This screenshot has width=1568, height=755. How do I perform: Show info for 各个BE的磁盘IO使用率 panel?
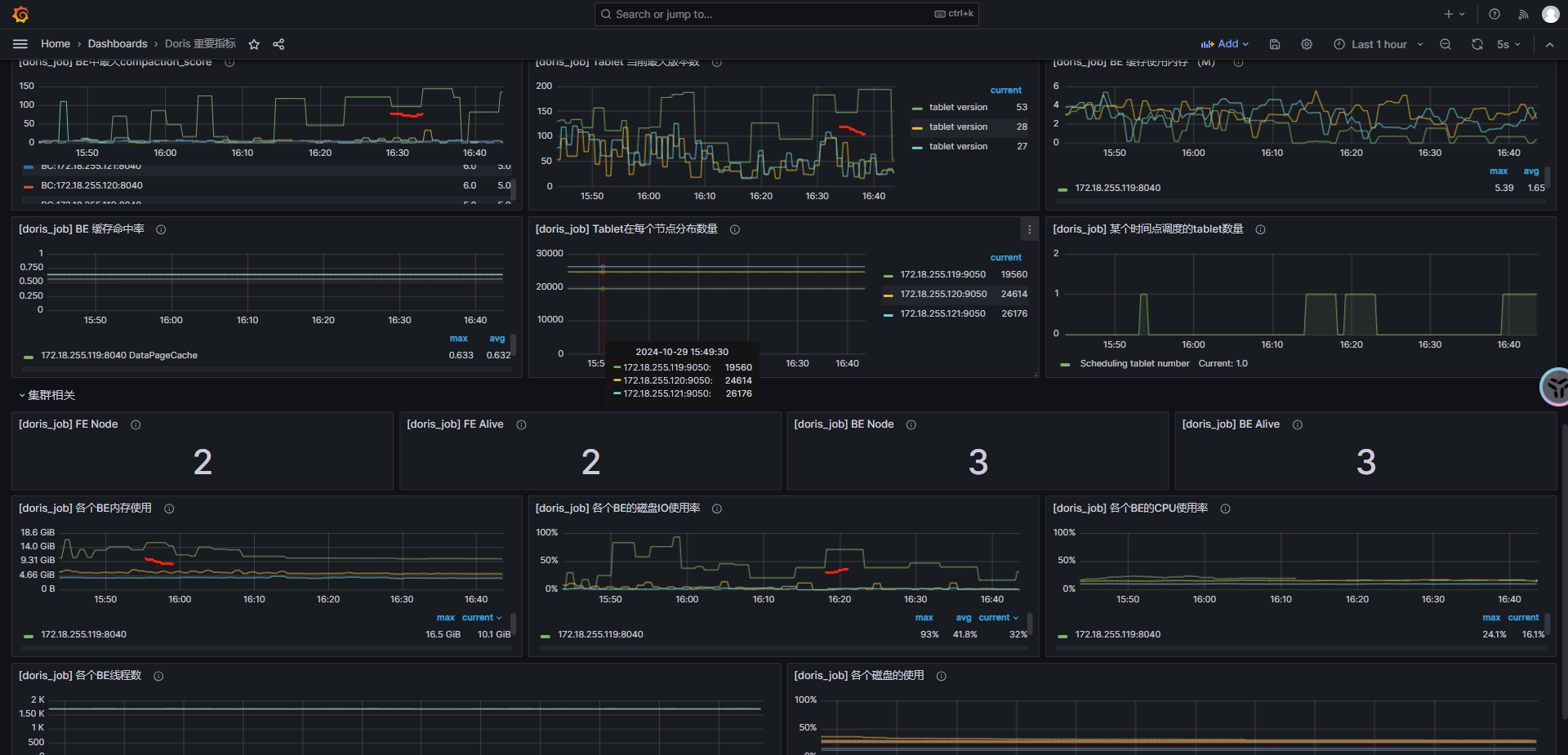point(717,509)
